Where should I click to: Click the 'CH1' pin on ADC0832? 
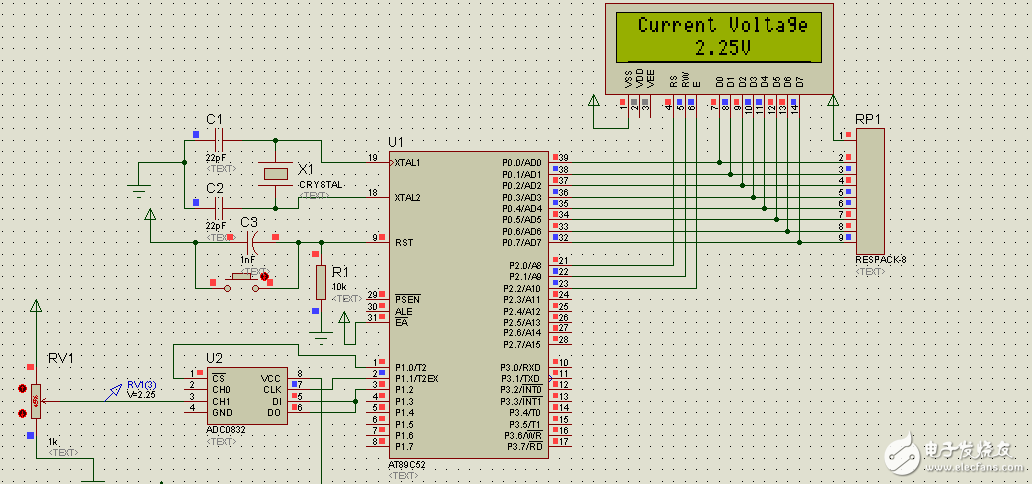(220, 400)
